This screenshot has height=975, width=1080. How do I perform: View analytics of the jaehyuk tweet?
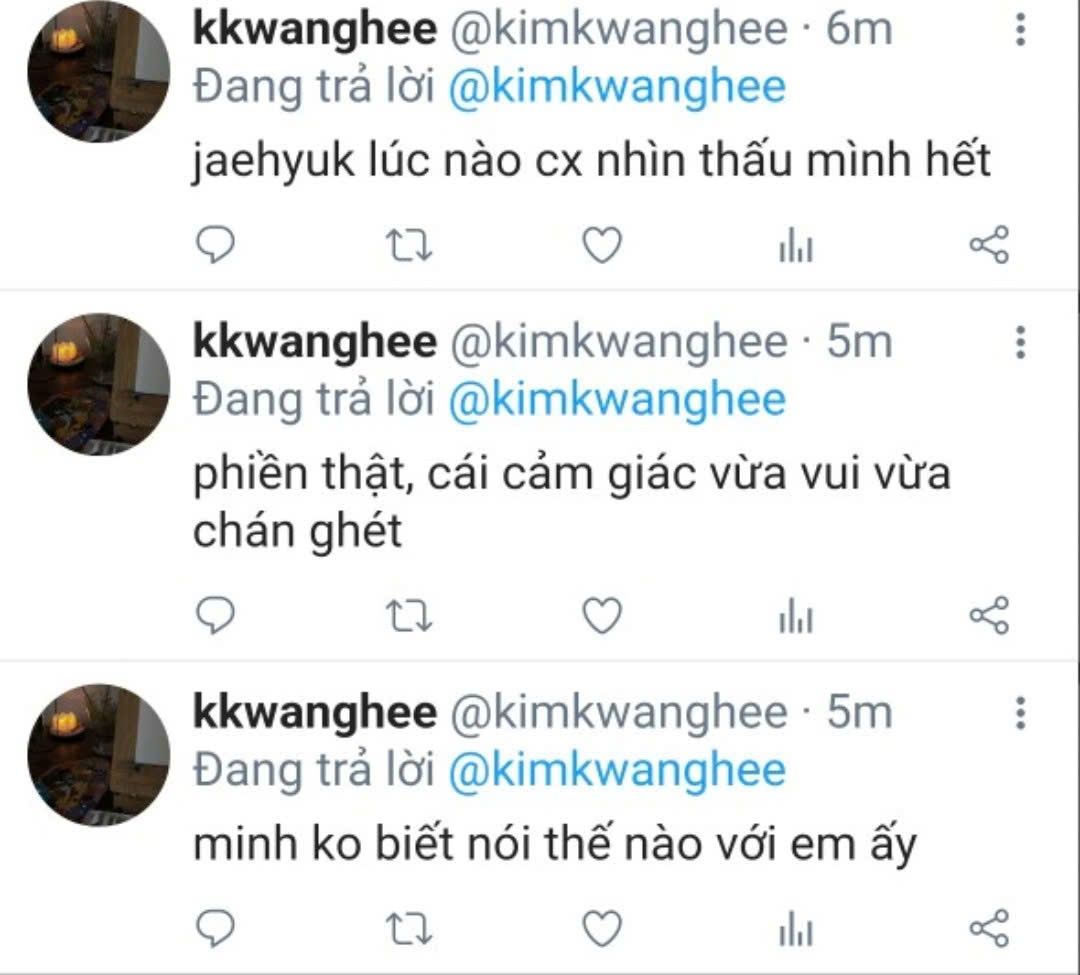coord(796,247)
